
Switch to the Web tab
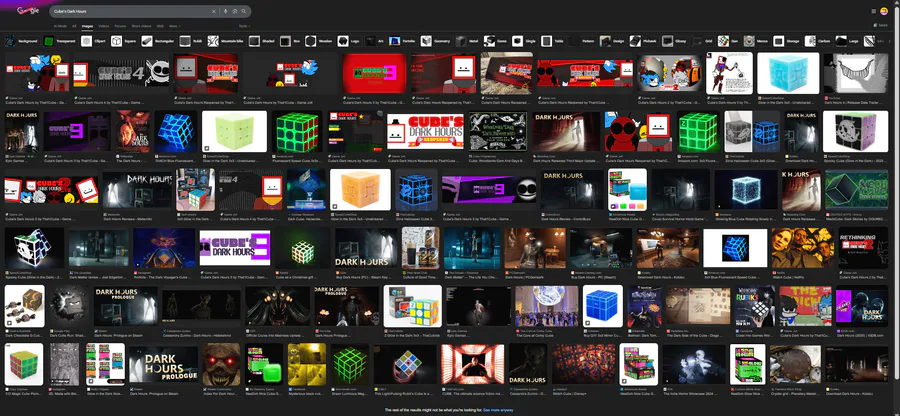coord(160,26)
